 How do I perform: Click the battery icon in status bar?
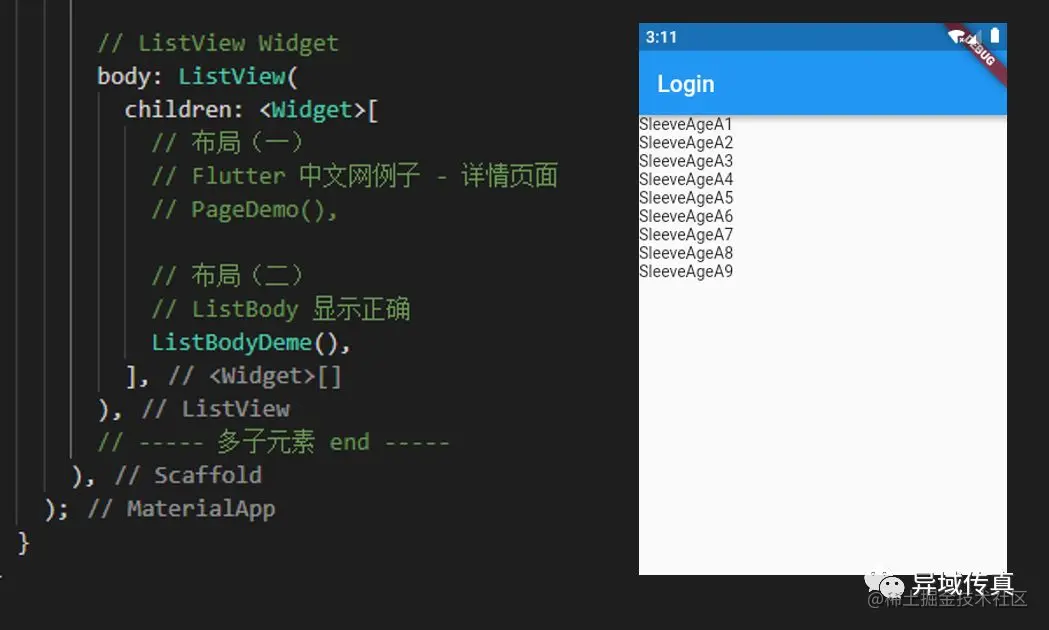pos(995,35)
